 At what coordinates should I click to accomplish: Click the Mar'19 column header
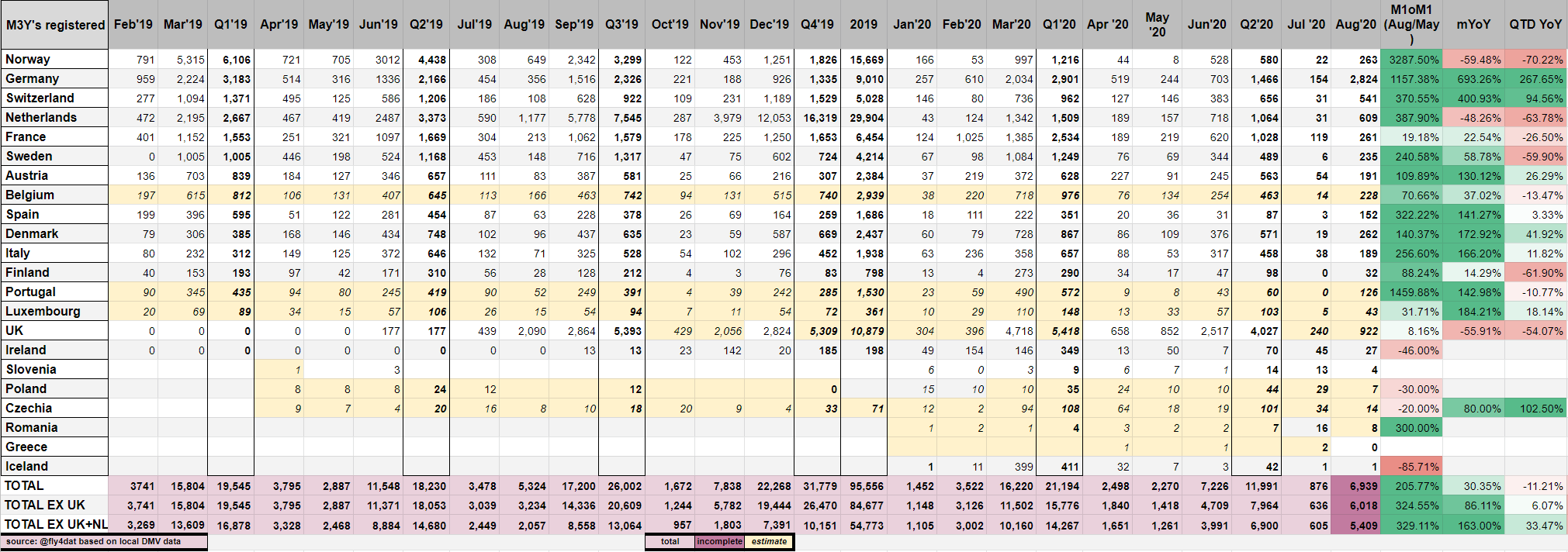(x=183, y=25)
